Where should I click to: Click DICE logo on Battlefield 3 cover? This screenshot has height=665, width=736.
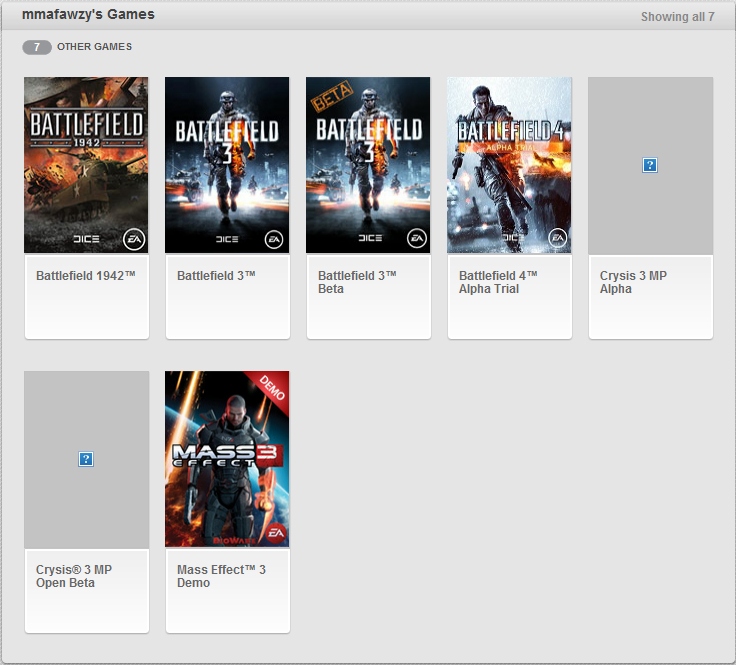pyautogui.click(x=227, y=240)
